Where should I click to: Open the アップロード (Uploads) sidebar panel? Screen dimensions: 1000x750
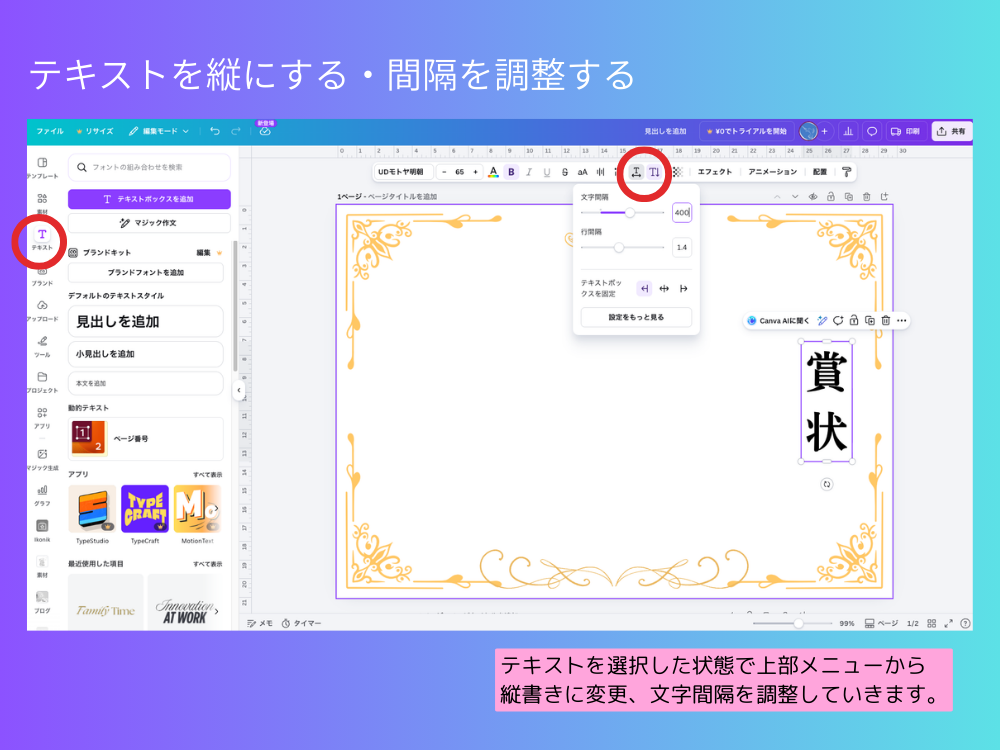click(42, 311)
